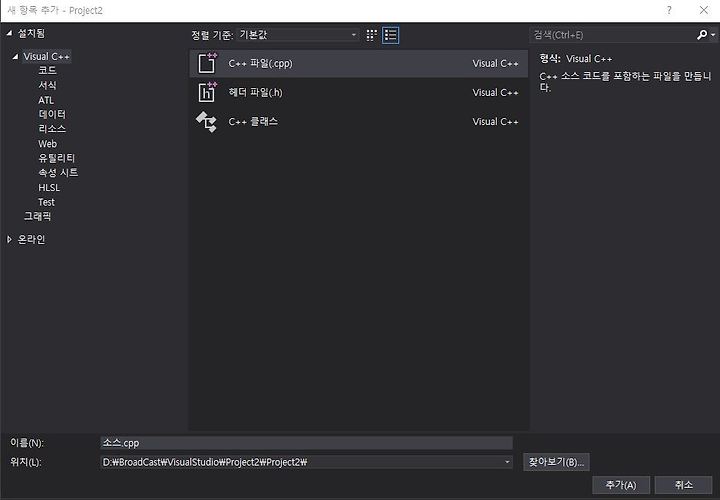Select the 속성 시트 category
720x500 pixels.
58,173
